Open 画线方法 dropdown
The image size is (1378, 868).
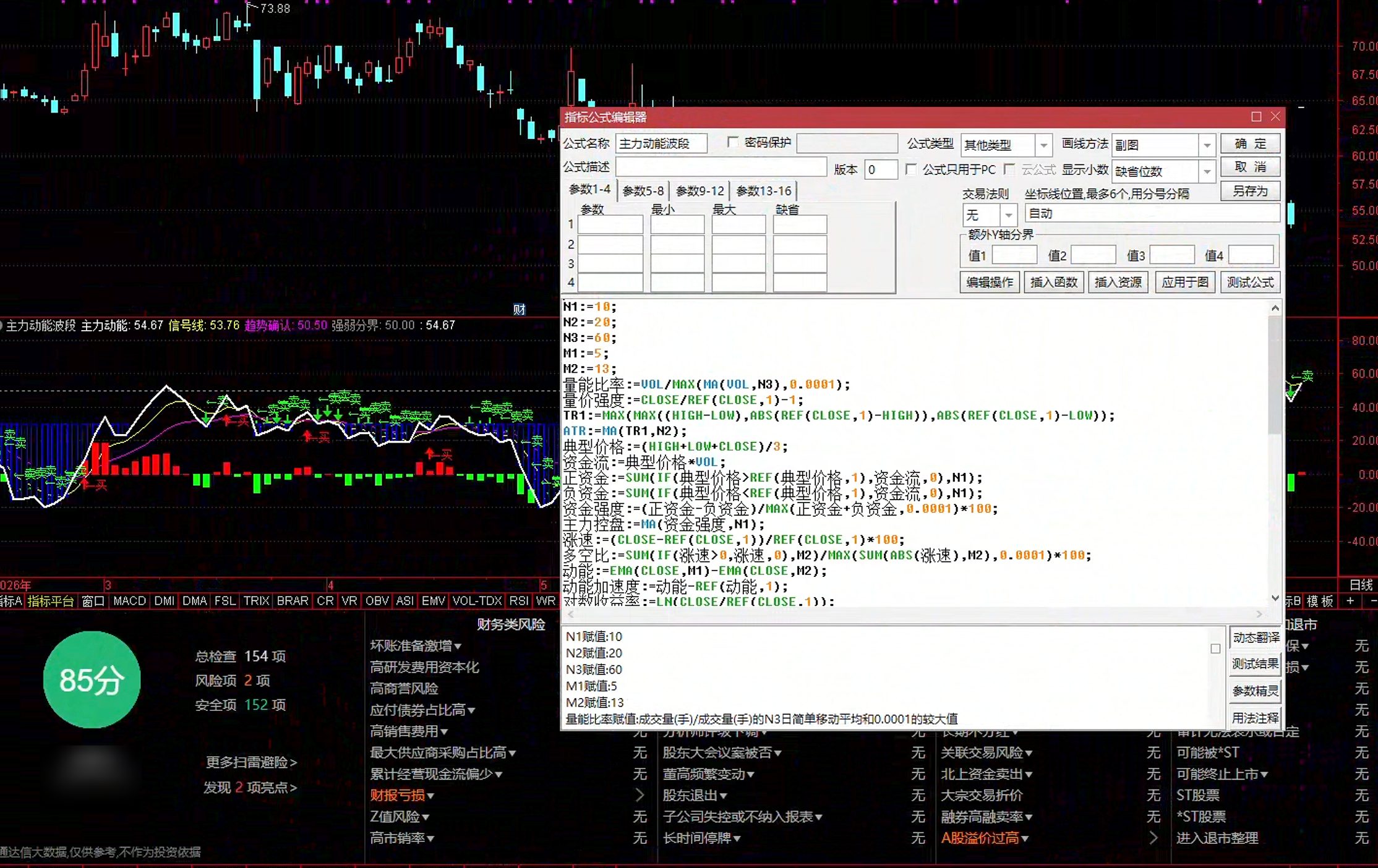(1207, 145)
